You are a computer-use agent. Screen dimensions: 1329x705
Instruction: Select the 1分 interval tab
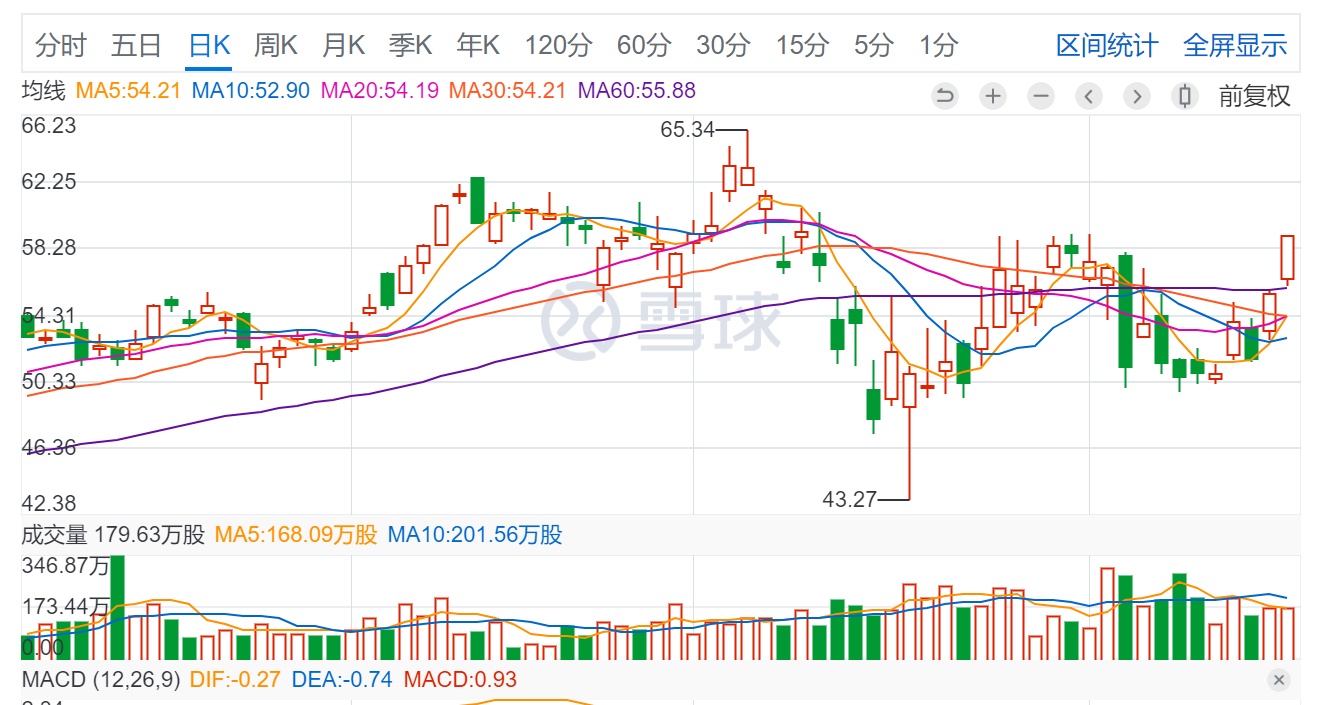[939, 45]
